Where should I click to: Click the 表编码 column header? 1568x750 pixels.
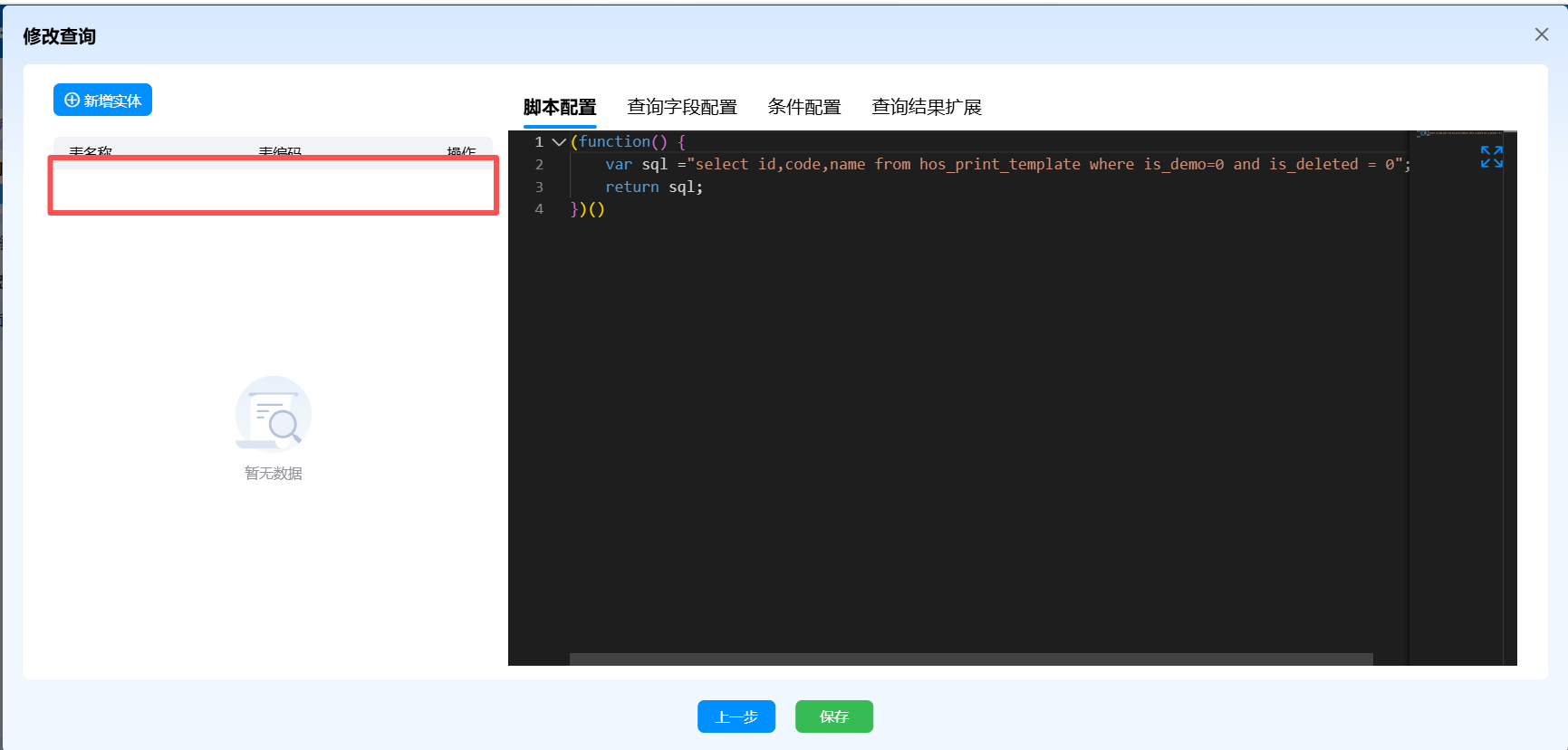(280, 149)
